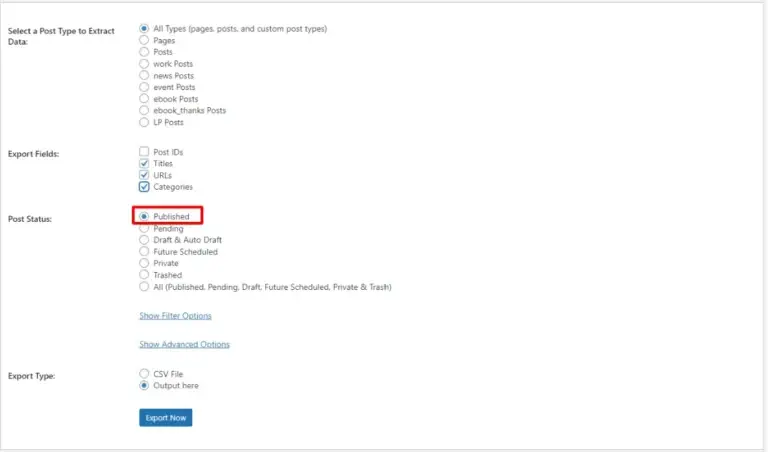
Task: Choose ebook Posts radio button
Action: point(144,99)
